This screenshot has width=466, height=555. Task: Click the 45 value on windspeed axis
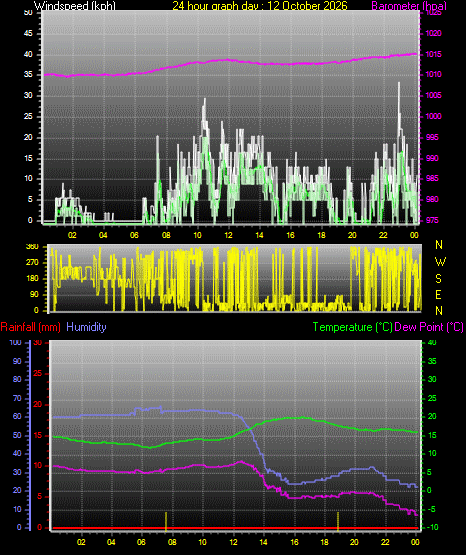(28, 33)
